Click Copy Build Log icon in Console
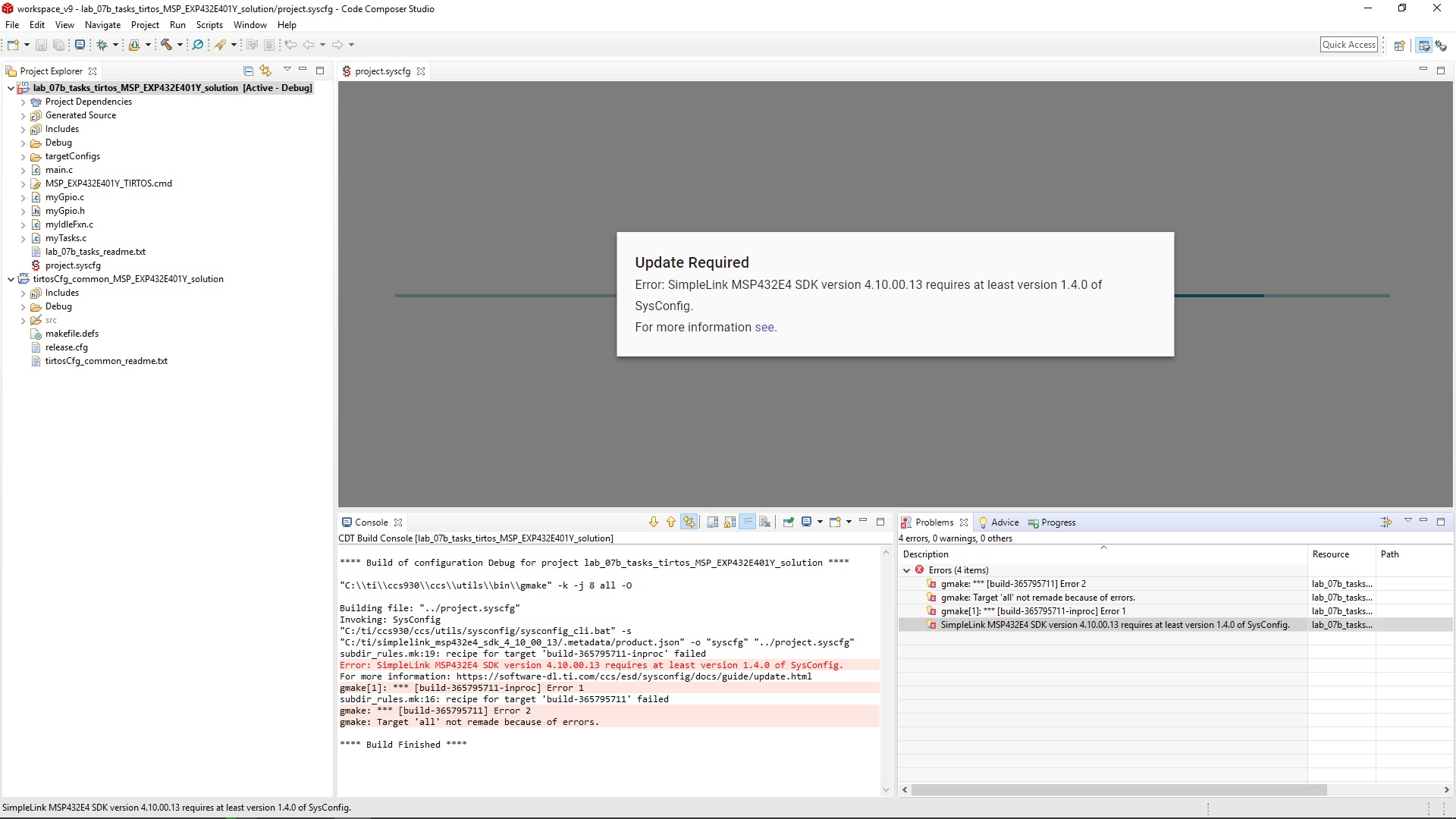This screenshot has height=819, width=1456. [713, 522]
